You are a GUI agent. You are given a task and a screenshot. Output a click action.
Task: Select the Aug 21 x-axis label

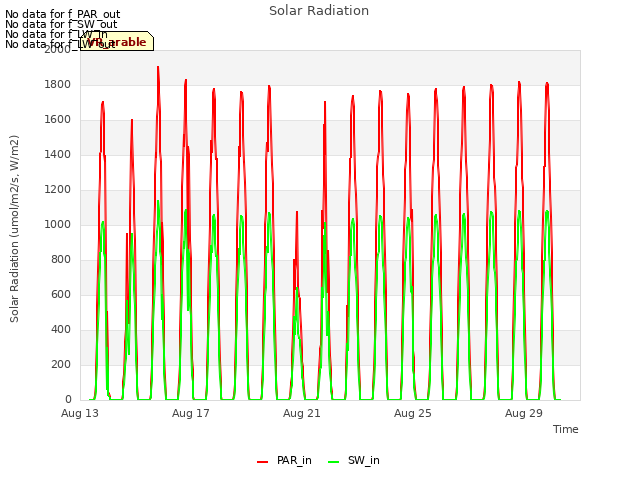point(302,413)
